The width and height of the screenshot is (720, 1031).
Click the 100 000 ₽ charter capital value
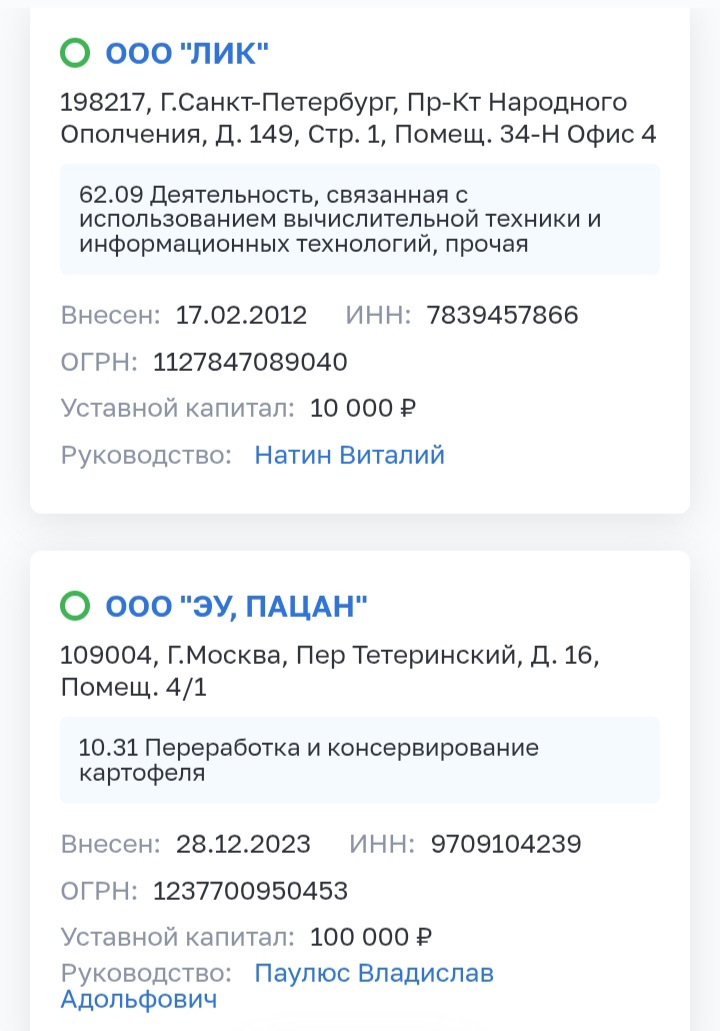click(370, 937)
